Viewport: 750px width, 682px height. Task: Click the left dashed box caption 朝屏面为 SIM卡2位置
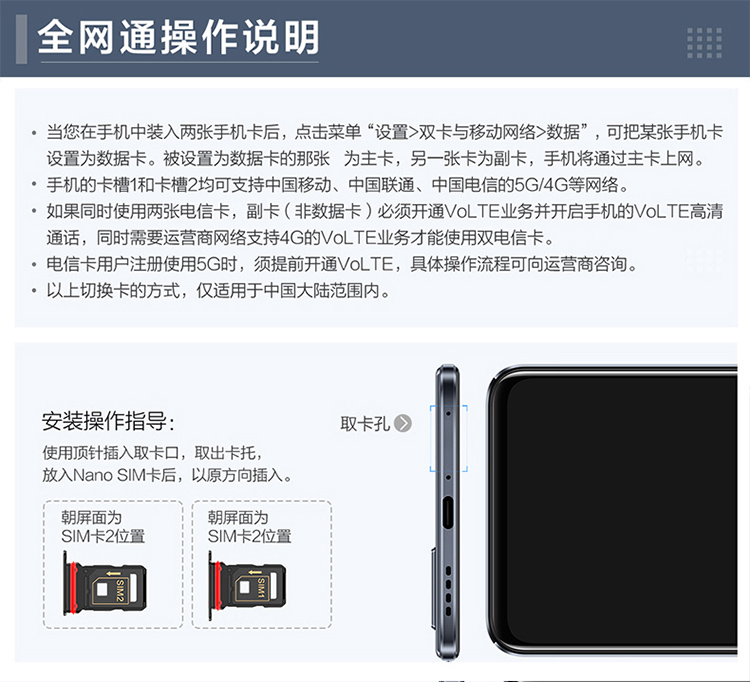pos(103,527)
